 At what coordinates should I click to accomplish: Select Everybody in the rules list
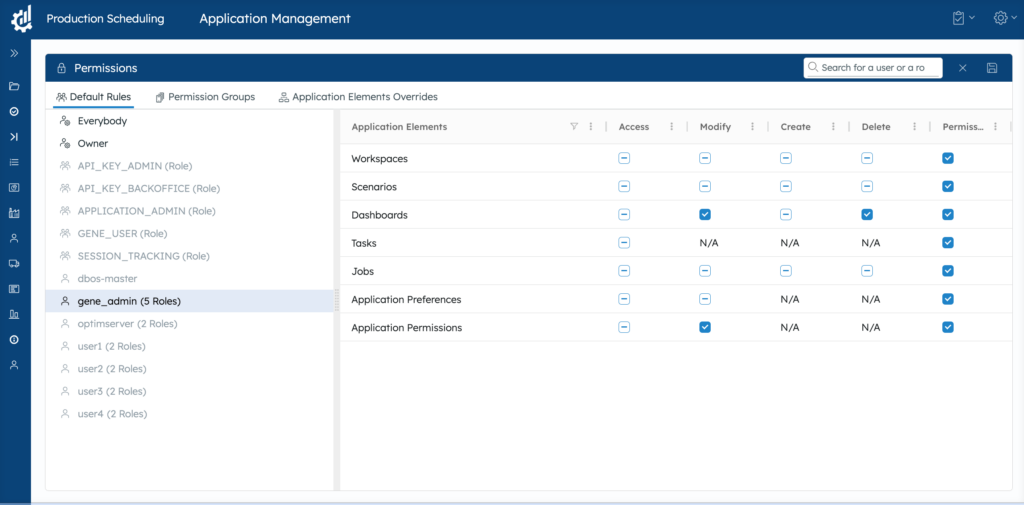[x=189, y=121]
